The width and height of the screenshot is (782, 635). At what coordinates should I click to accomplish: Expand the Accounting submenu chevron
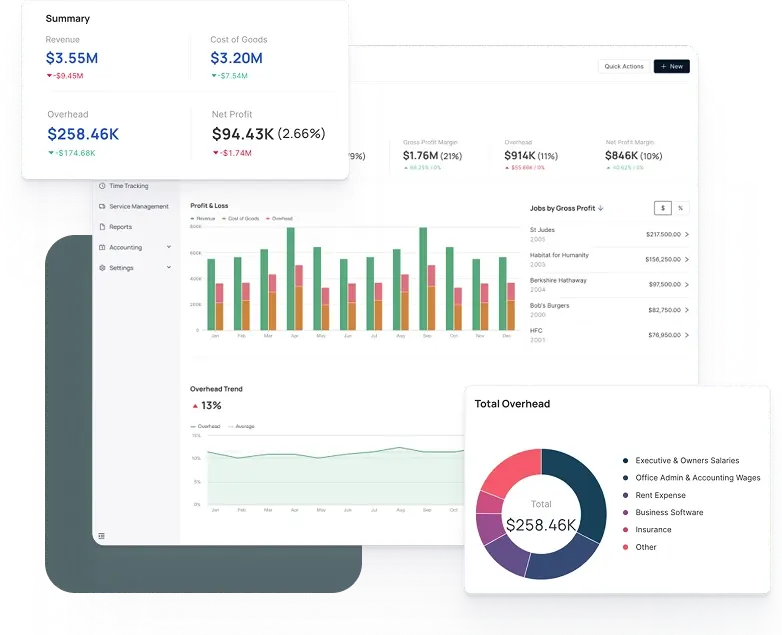click(x=169, y=247)
